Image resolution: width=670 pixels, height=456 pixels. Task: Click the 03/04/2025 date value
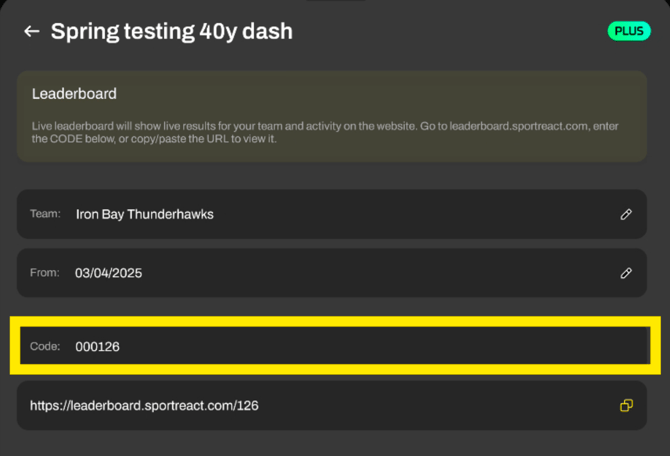[108, 272]
